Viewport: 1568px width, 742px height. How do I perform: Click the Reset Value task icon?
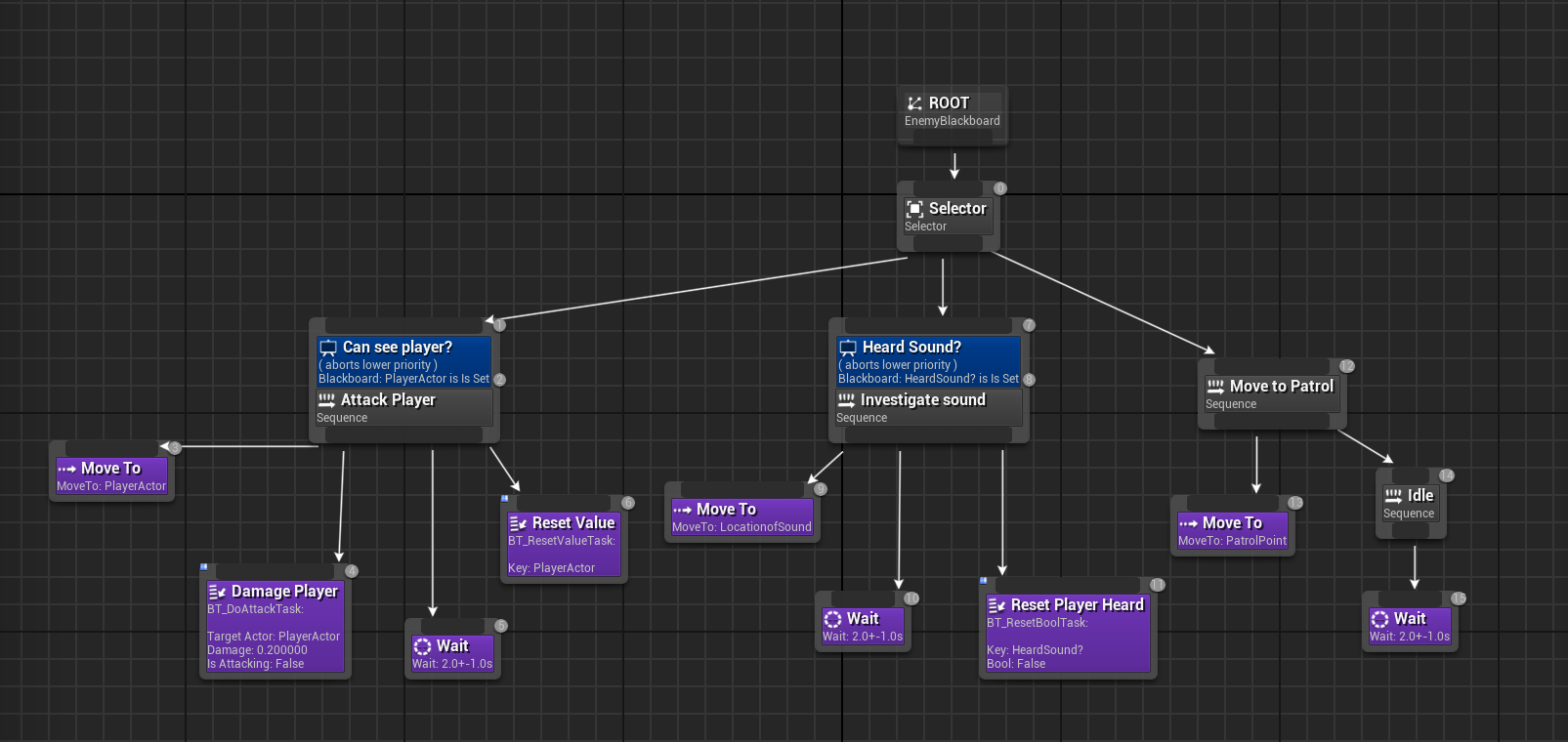click(518, 523)
